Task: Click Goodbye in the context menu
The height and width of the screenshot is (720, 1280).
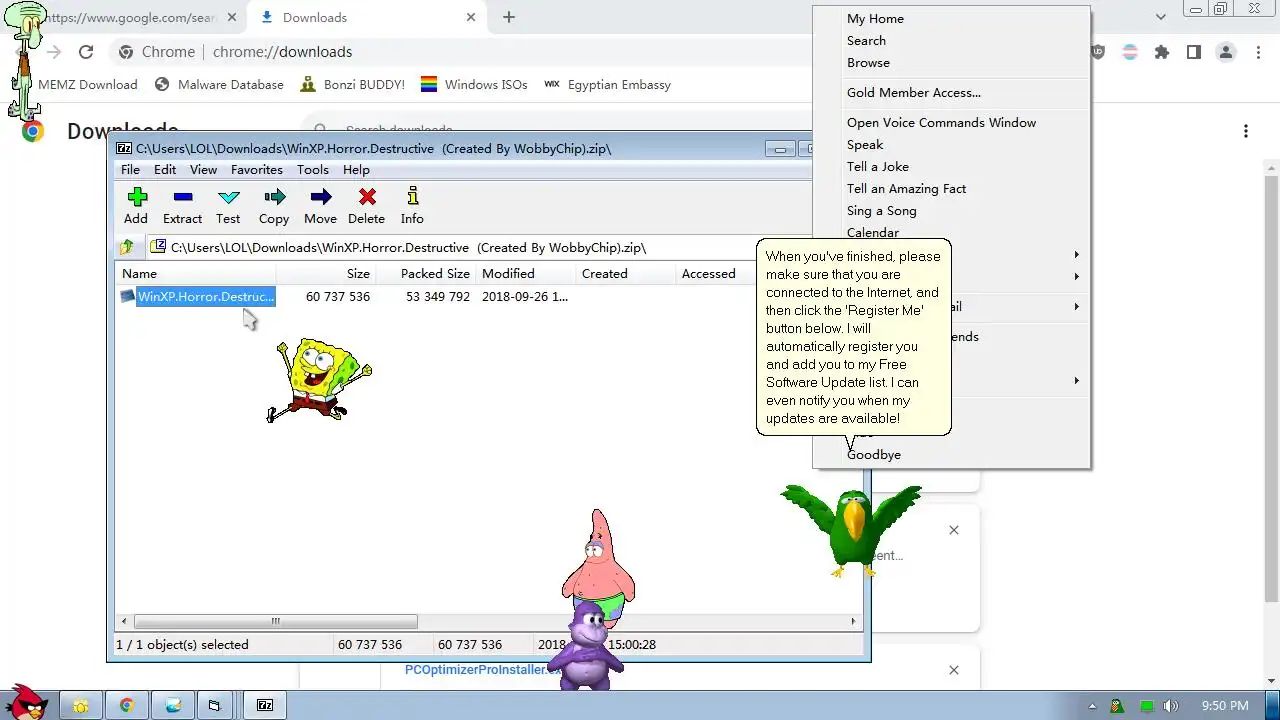Action: pyautogui.click(x=874, y=455)
